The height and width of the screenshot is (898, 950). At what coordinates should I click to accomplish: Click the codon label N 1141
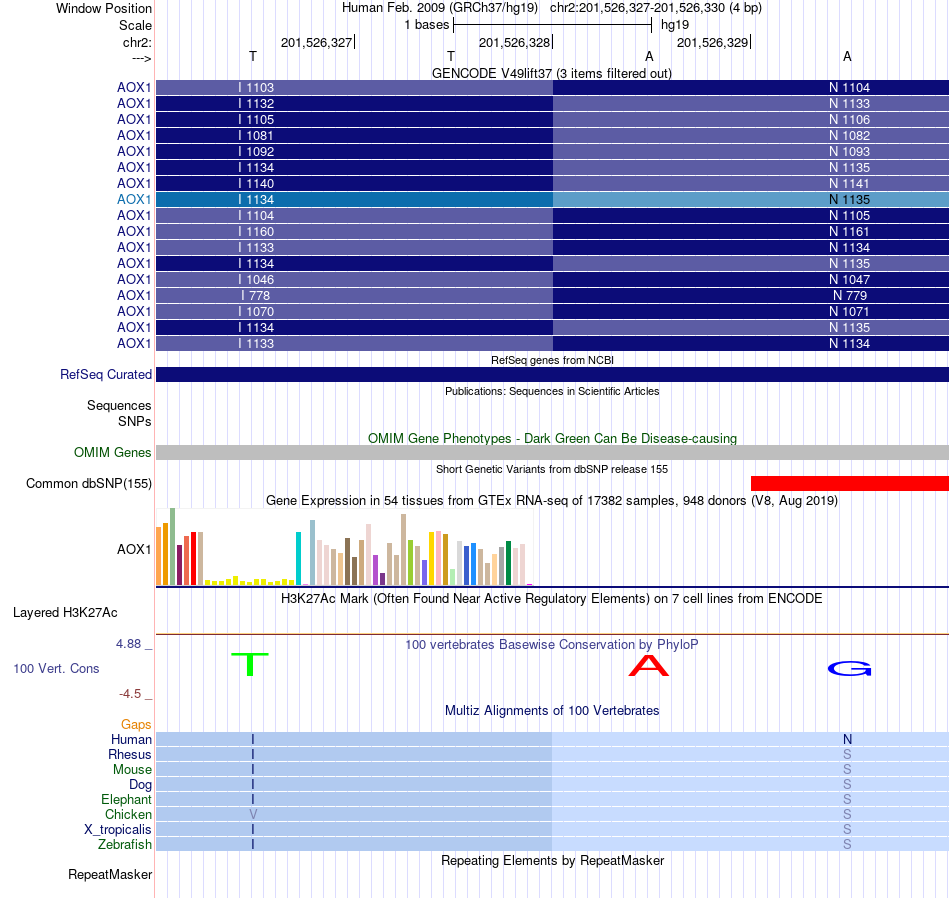click(x=849, y=184)
